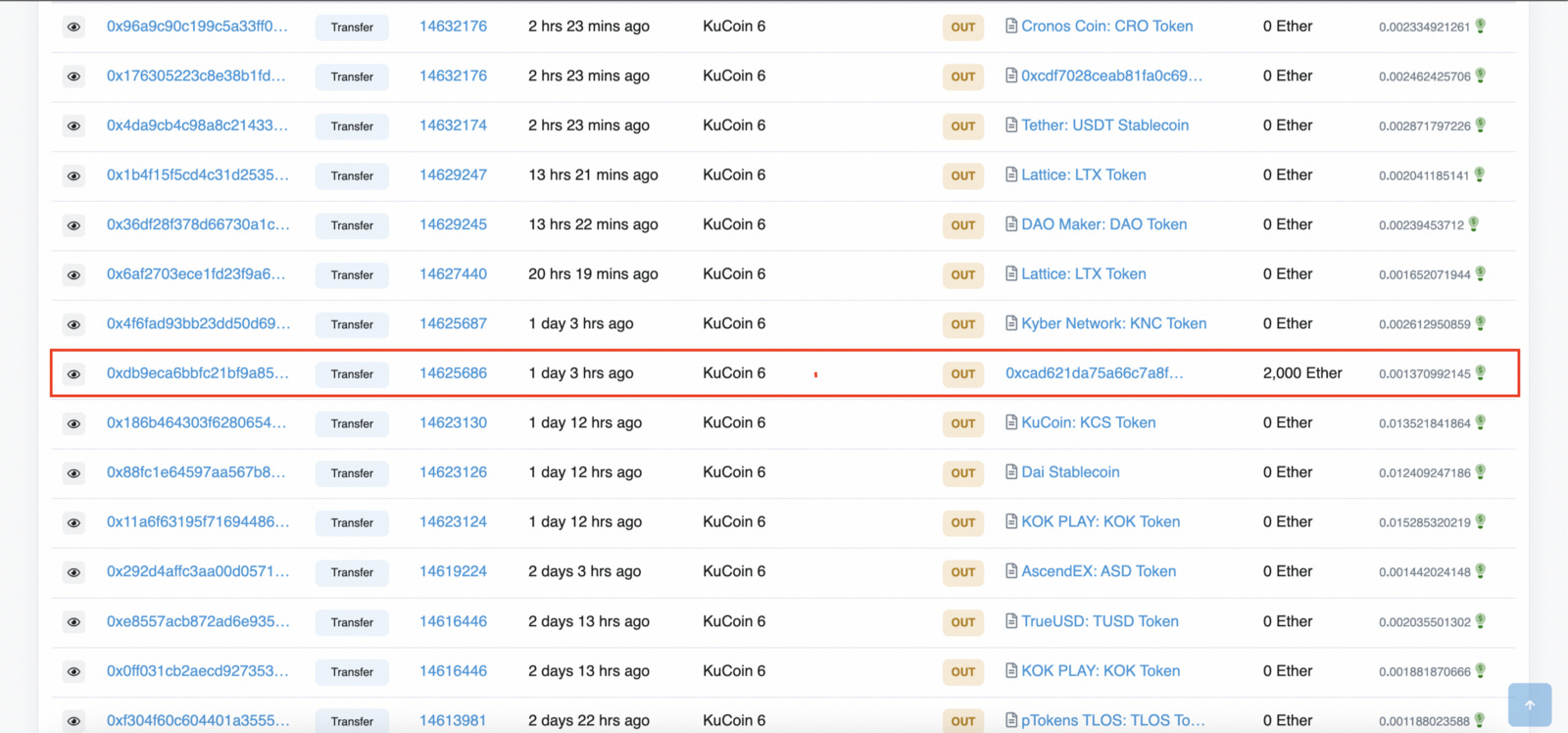Click eye icon beside 0x11a6f63195f71694486

73,523
